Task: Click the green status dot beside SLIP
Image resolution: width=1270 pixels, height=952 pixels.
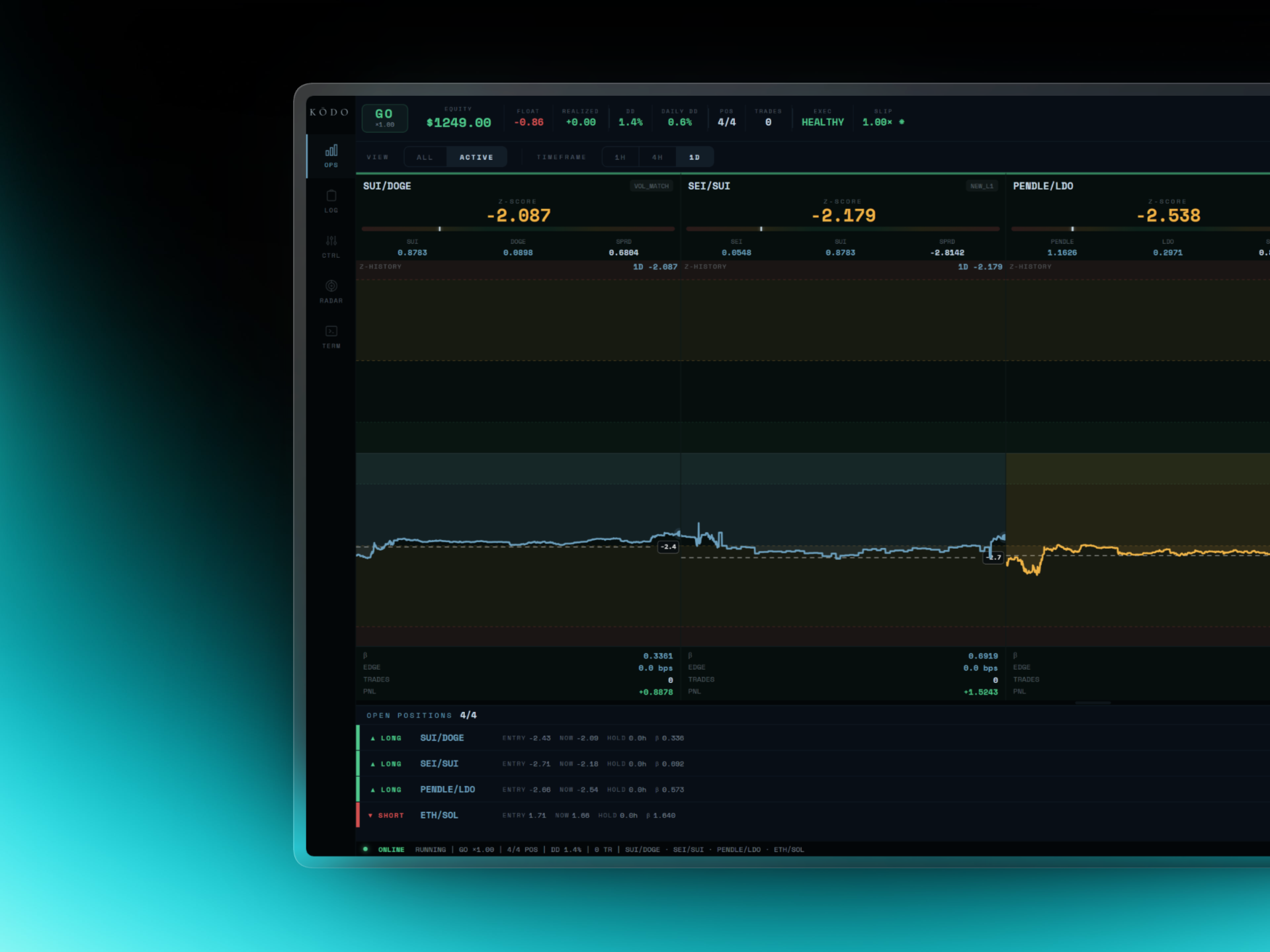Action: point(900,122)
